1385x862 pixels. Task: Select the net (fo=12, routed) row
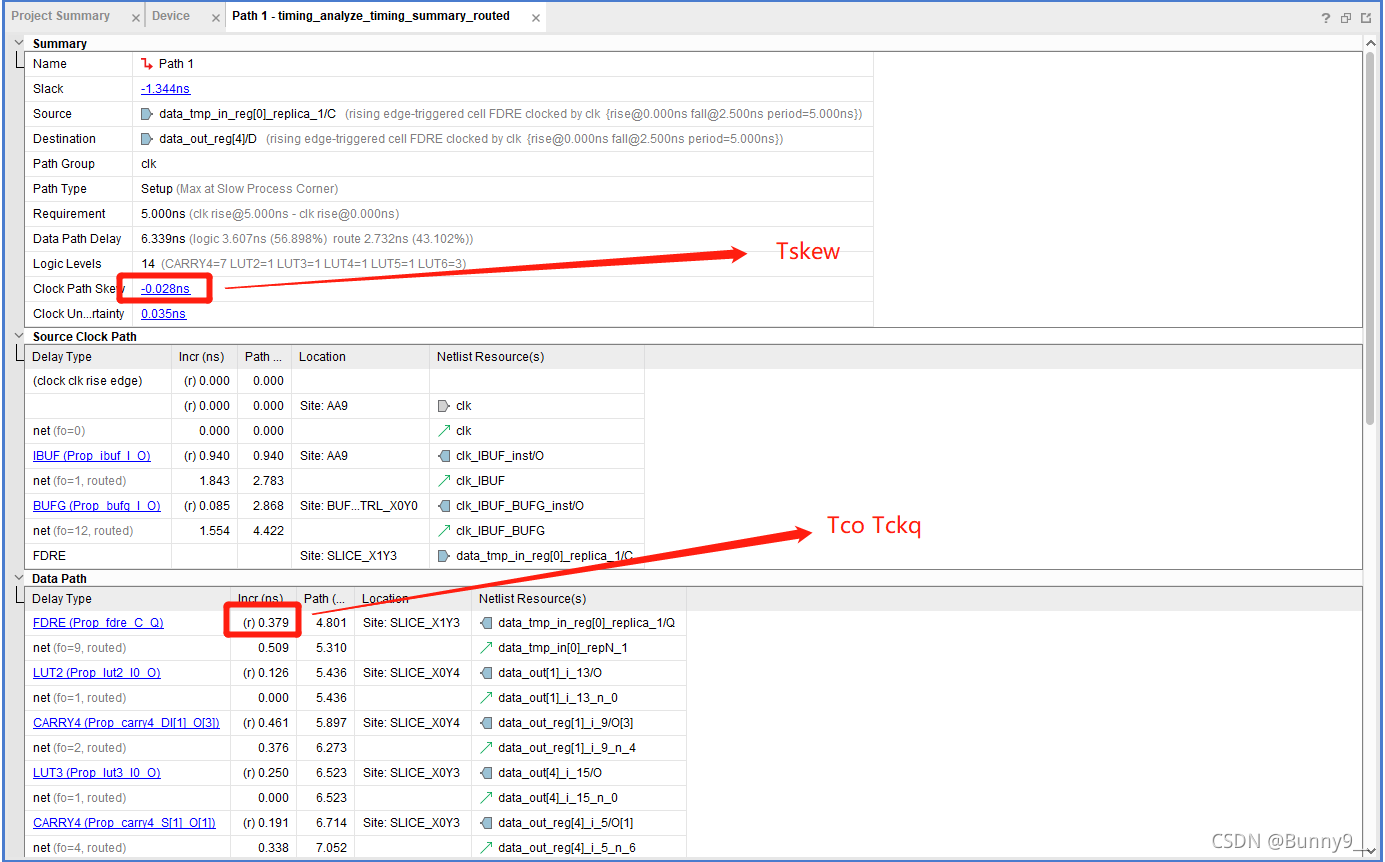point(335,531)
